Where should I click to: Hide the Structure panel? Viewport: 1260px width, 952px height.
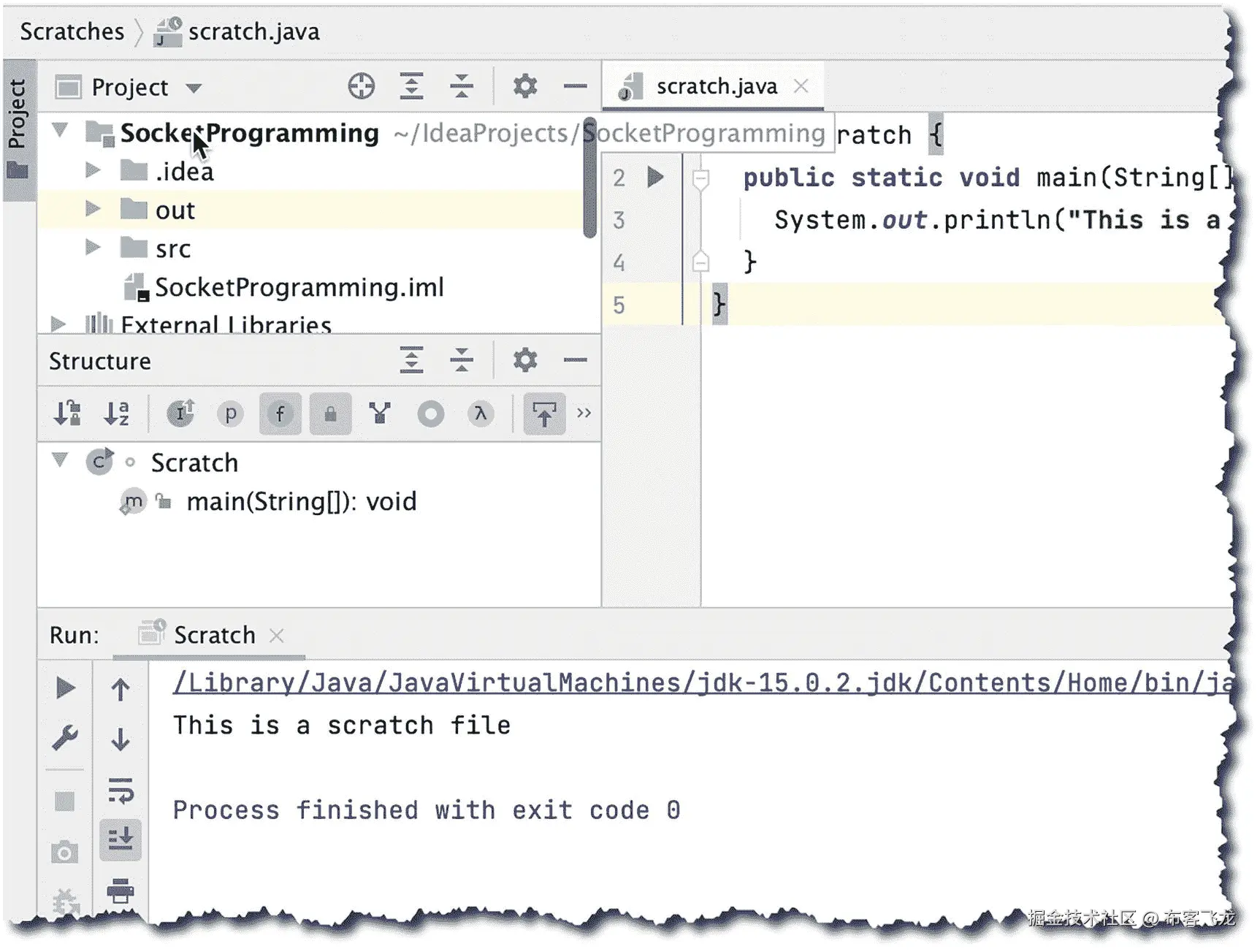576,360
